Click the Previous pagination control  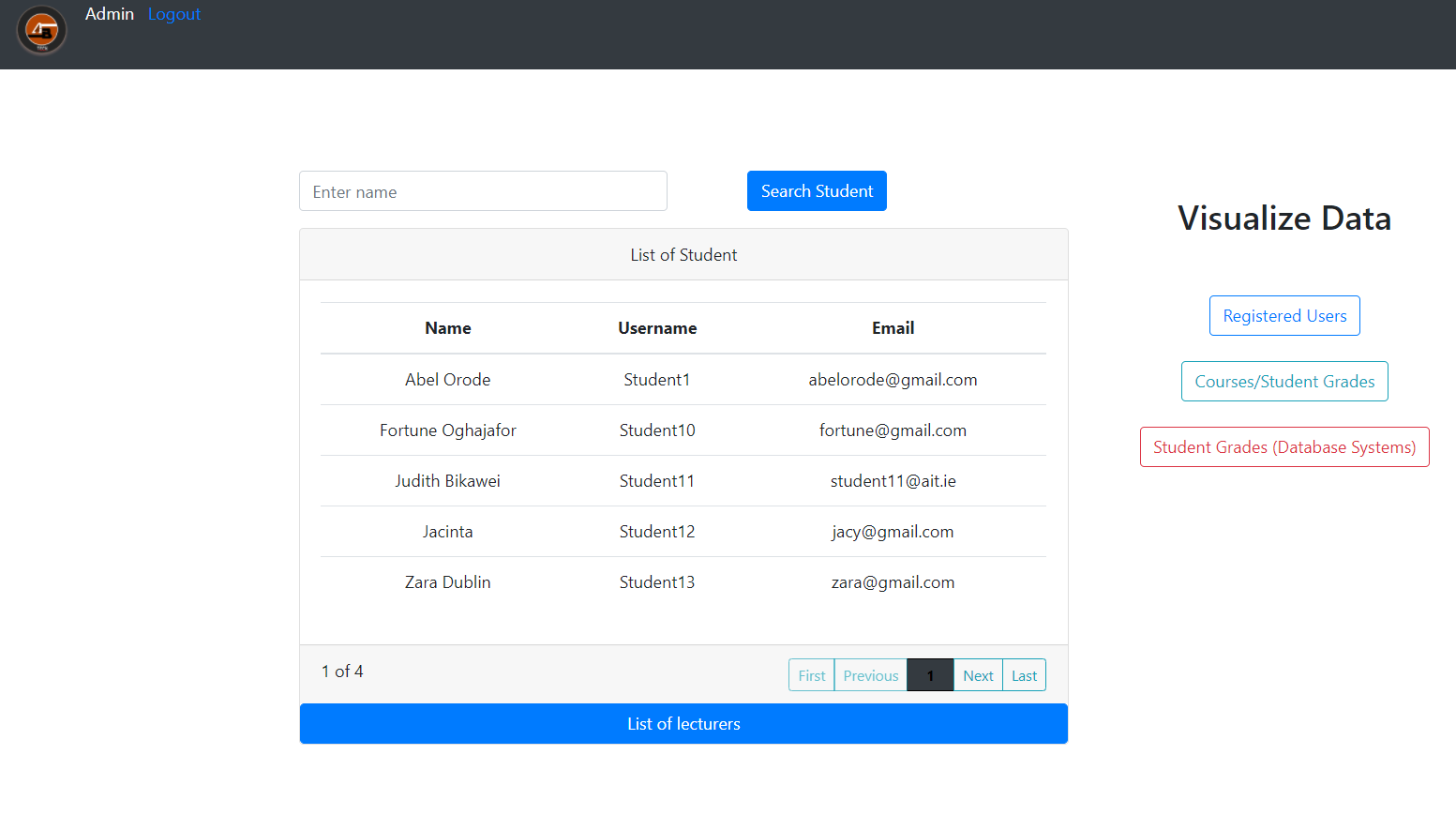(x=869, y=674)
